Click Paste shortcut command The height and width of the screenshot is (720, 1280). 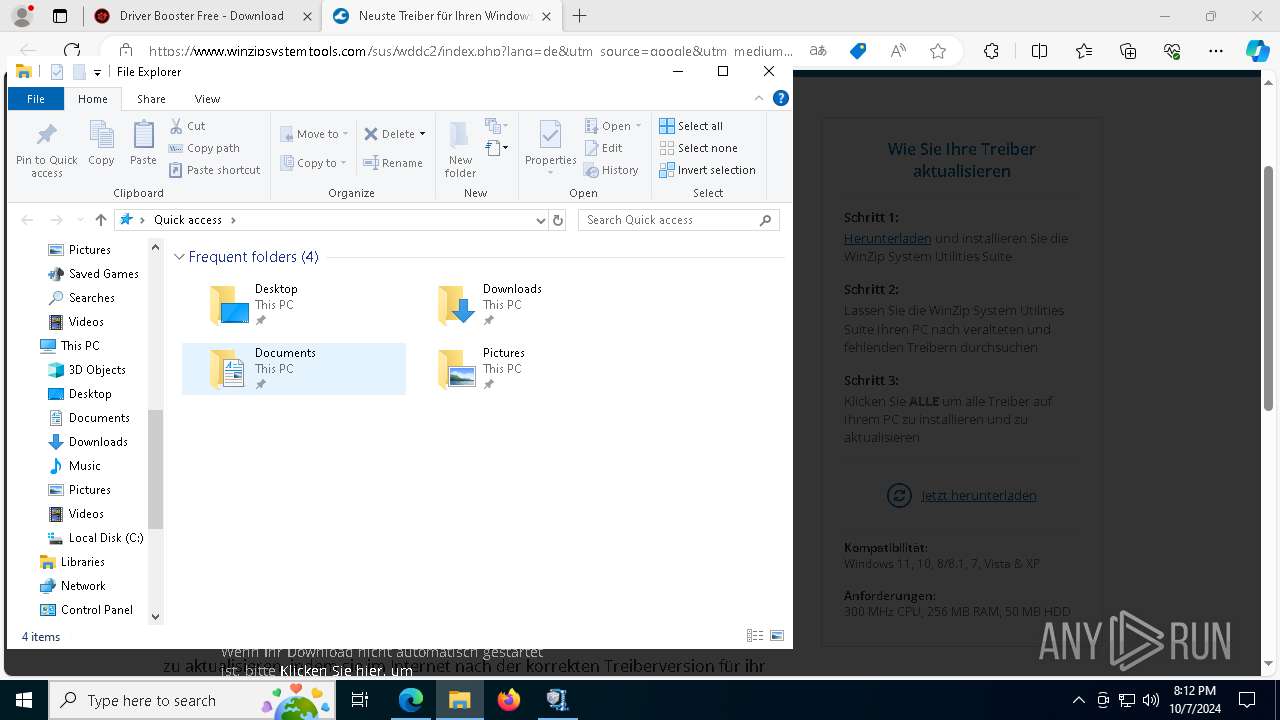(214, 170)
